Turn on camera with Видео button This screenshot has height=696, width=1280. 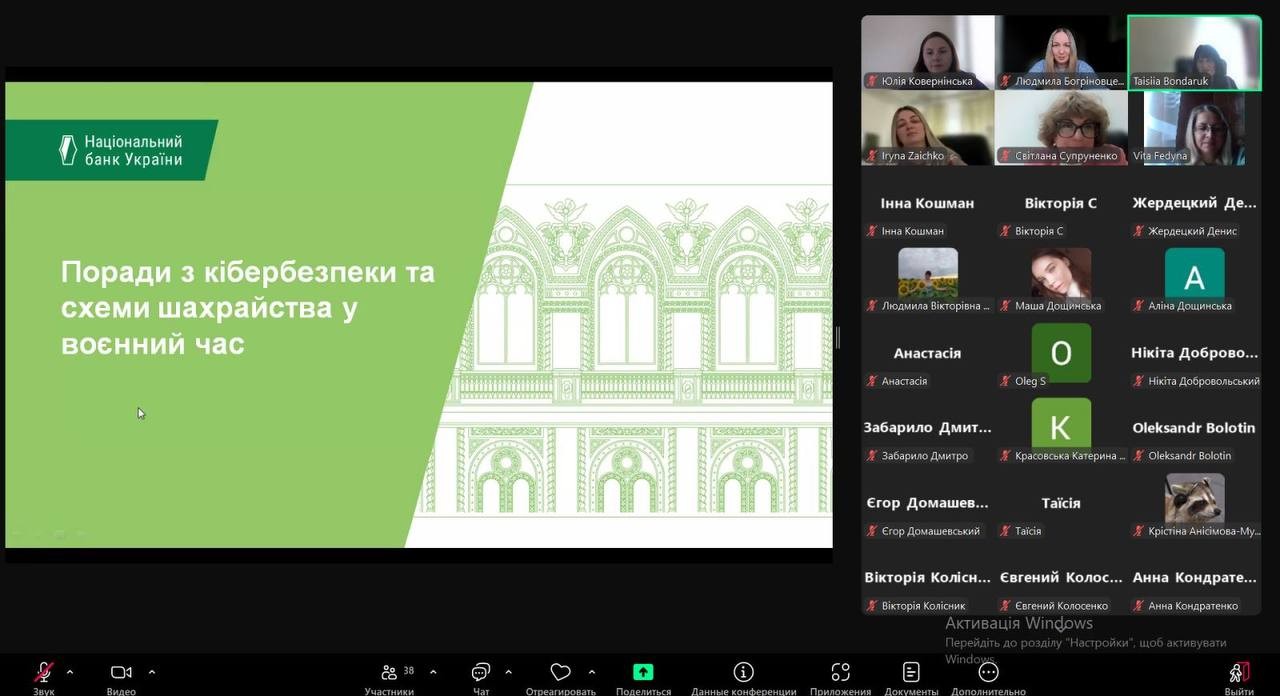(x=121, y=673)
